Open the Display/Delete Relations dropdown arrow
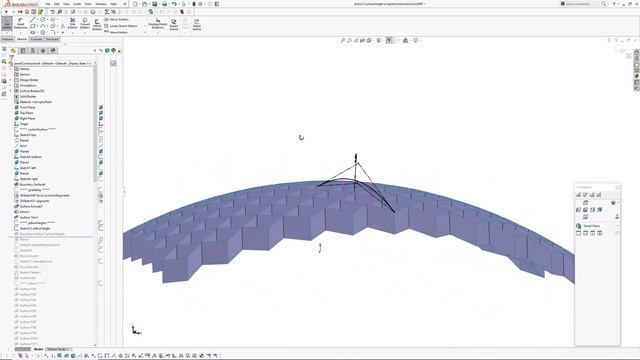Image resolution: width=640 pixels, height=360 pixels. point(158,32)
